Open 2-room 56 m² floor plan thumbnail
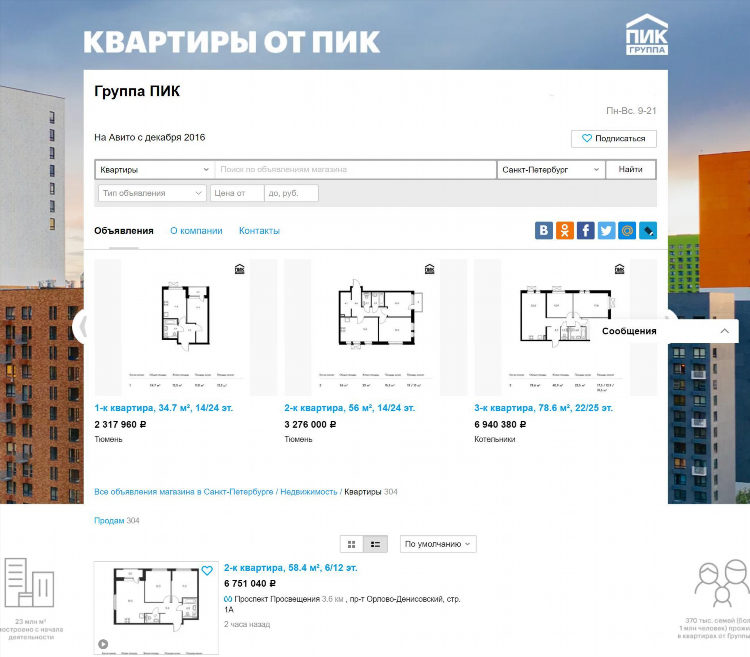The image size is (750, 657). (375, 328)
